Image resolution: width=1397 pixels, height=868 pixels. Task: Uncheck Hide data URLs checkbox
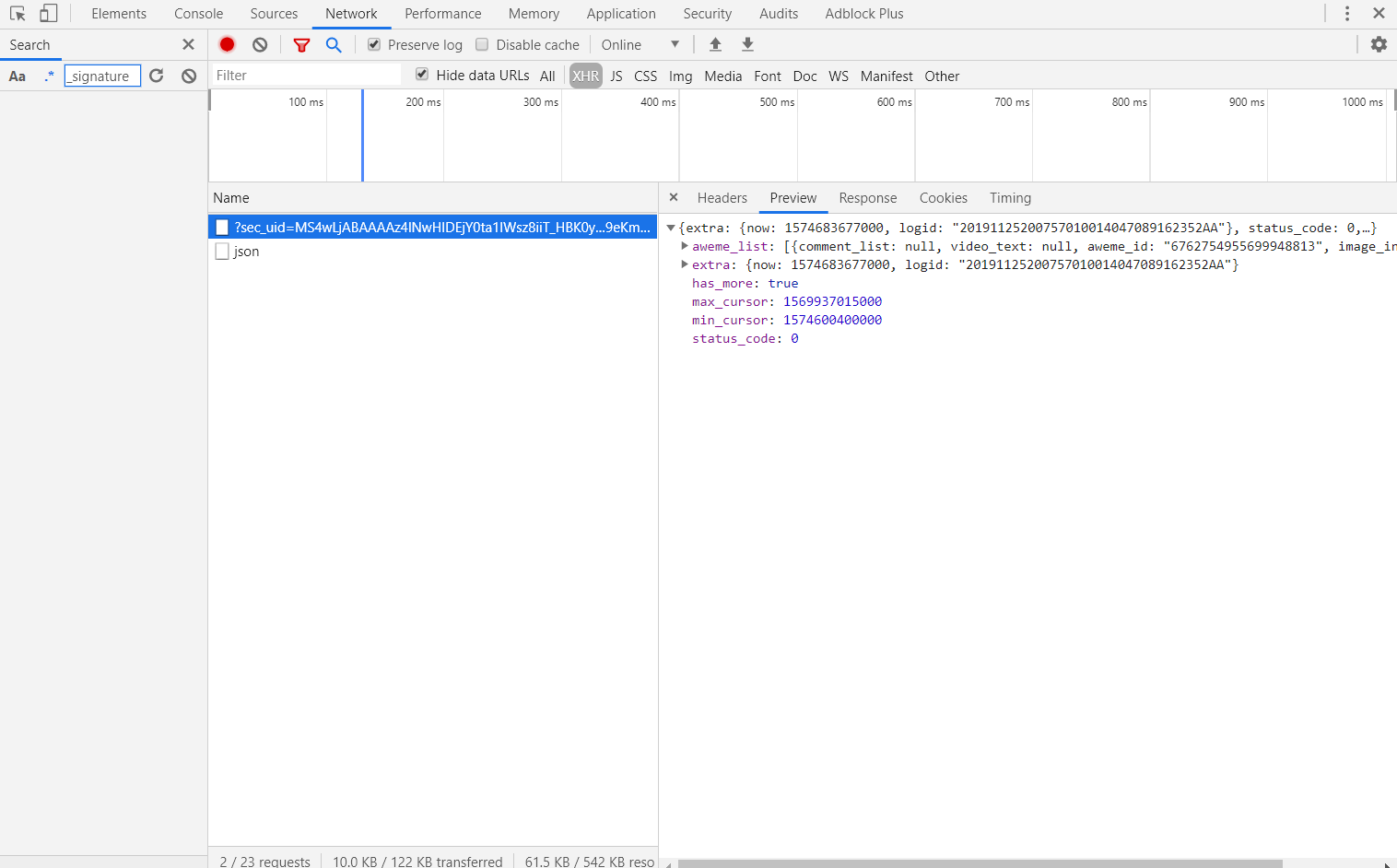coord(422,75)
